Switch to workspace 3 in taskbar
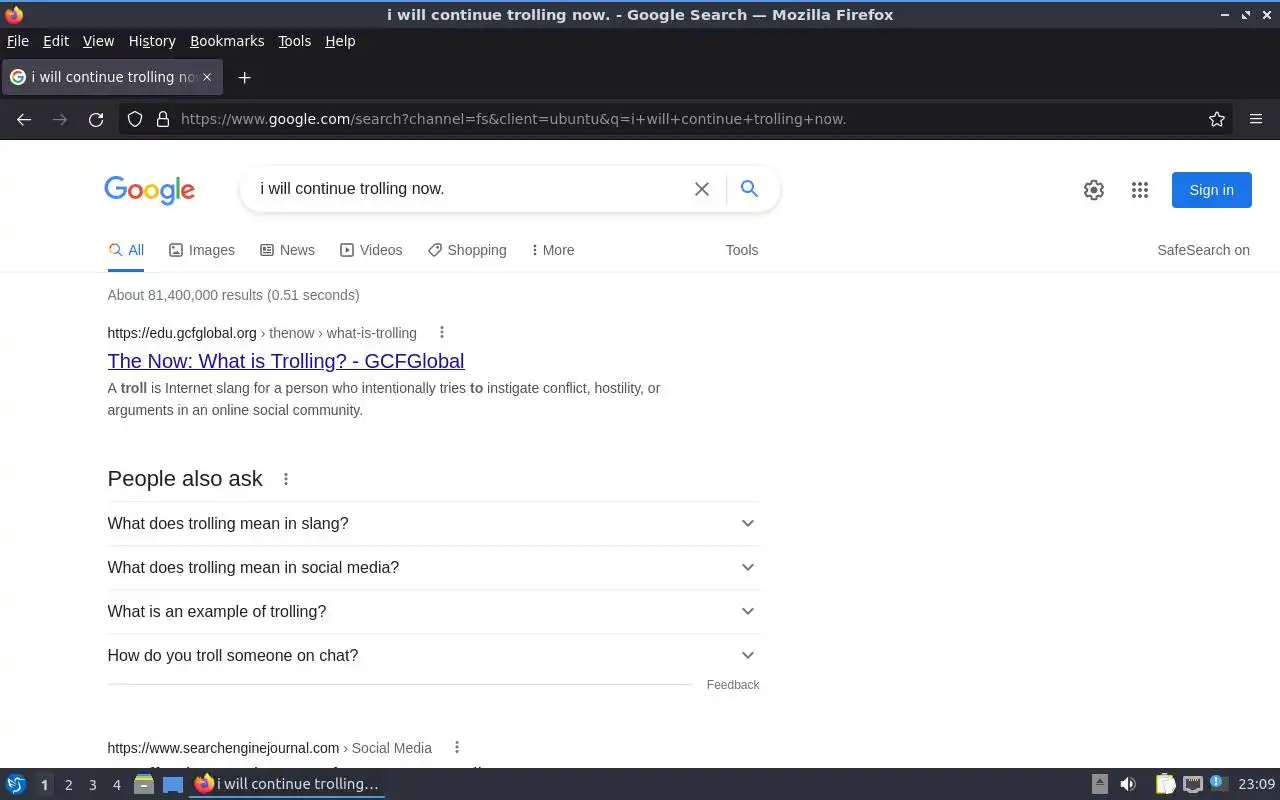The width and height of the screenshot is (1280, 800). tap(92, 785)
